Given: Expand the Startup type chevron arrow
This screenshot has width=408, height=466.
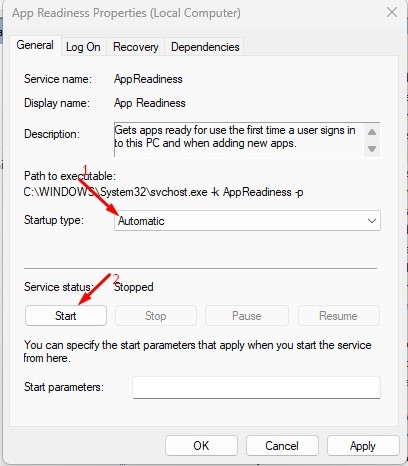Looking at the screenshot, I should (x=372, y=221).
